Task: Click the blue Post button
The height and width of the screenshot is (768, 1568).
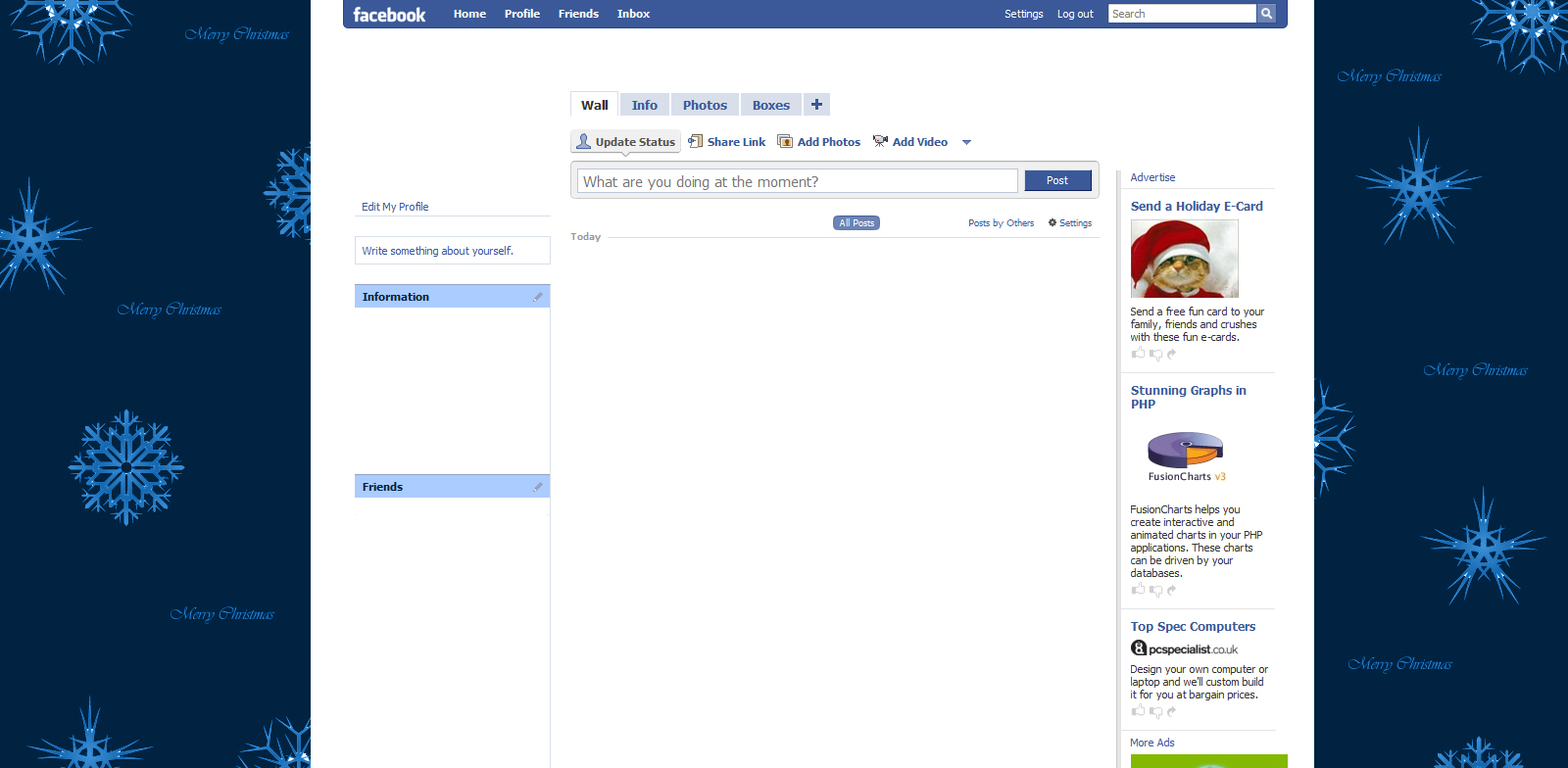Action: click(x=1057, y=180)
